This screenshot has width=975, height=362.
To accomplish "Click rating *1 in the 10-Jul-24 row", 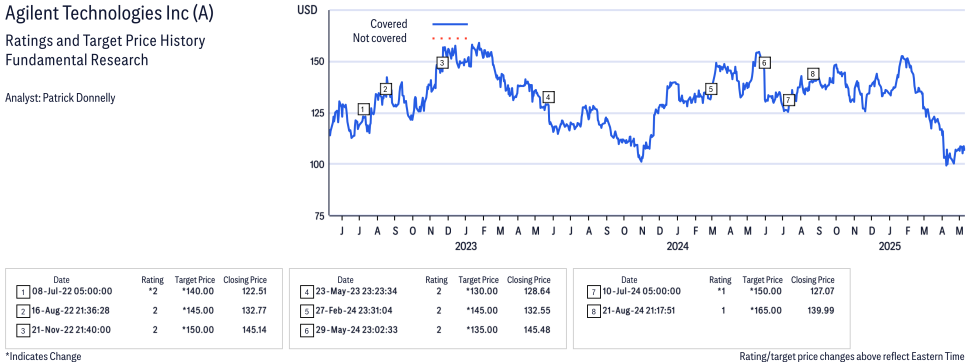I will [720, 291].
